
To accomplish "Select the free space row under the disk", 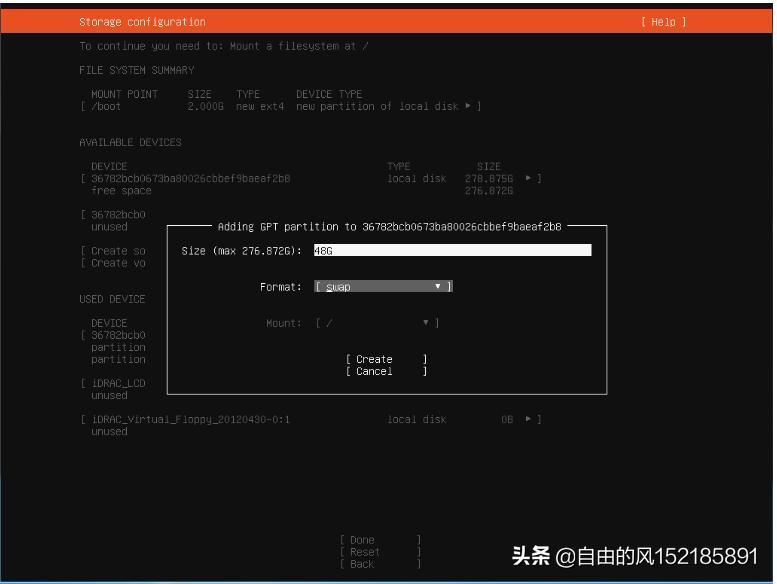I will (121, 191).
